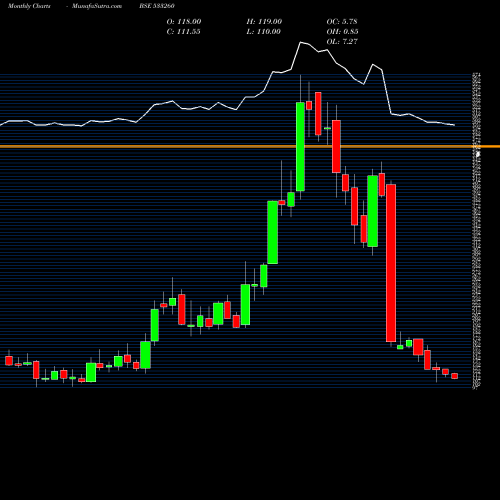The image size is (500, 500).
Task: Click the OC: 5.78 value
Action: pos(342,22)
